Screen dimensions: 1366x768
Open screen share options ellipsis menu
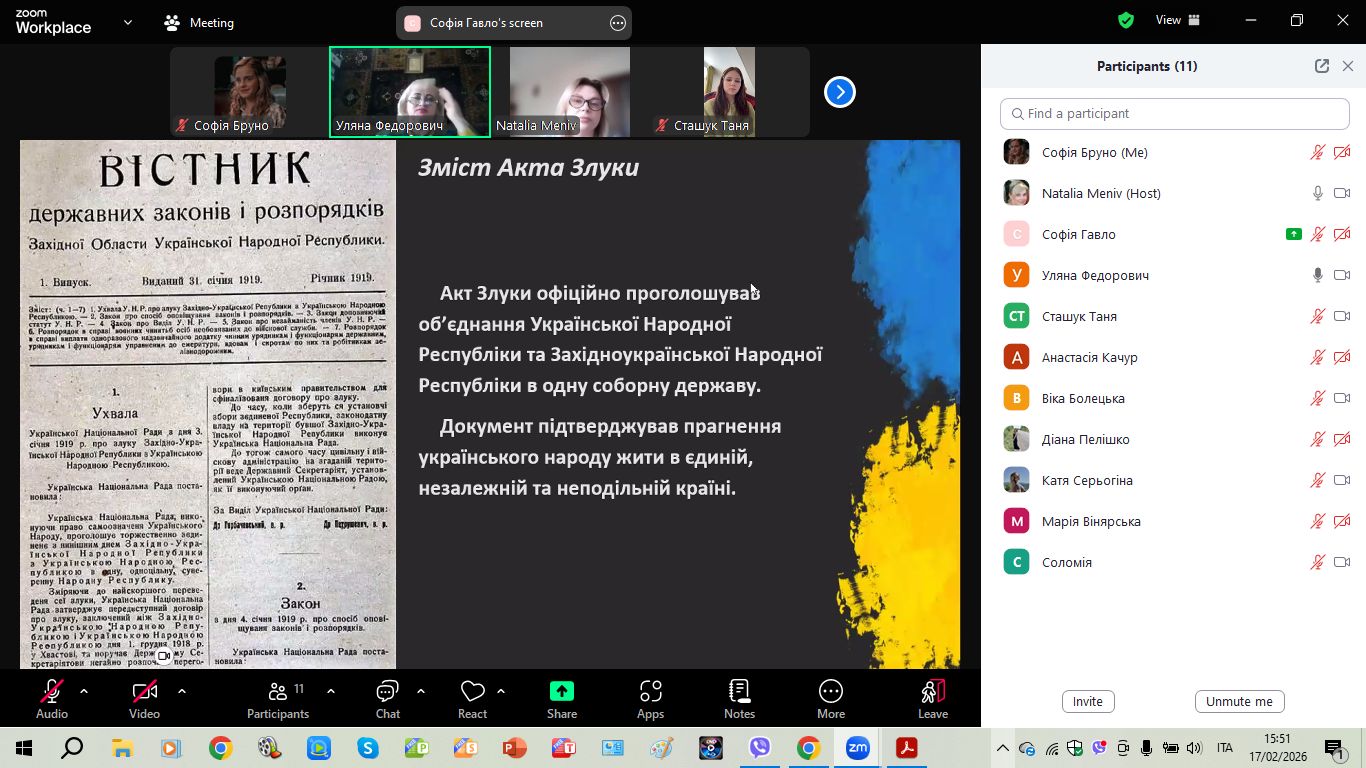(618, 23)
